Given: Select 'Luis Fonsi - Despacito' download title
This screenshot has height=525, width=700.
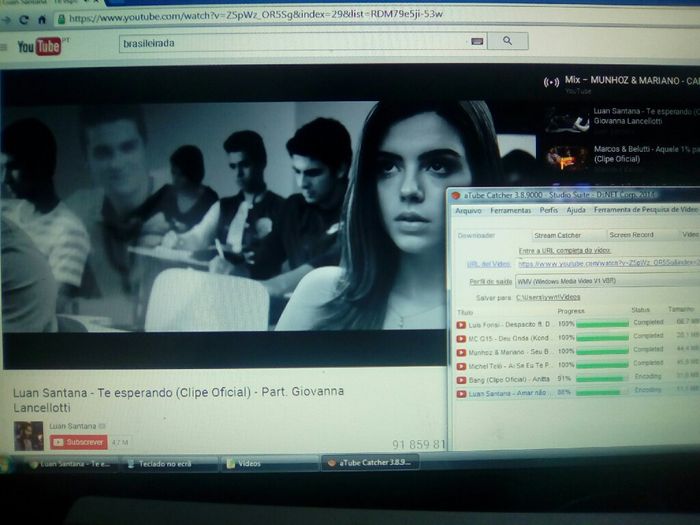Looking at the screenshot, I should tap(509, 325).
